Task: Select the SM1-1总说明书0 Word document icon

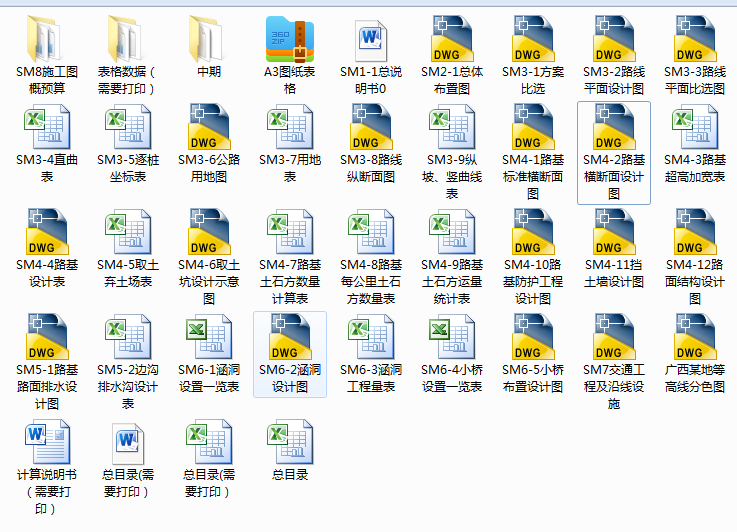Action: click(x=371, y=40)
